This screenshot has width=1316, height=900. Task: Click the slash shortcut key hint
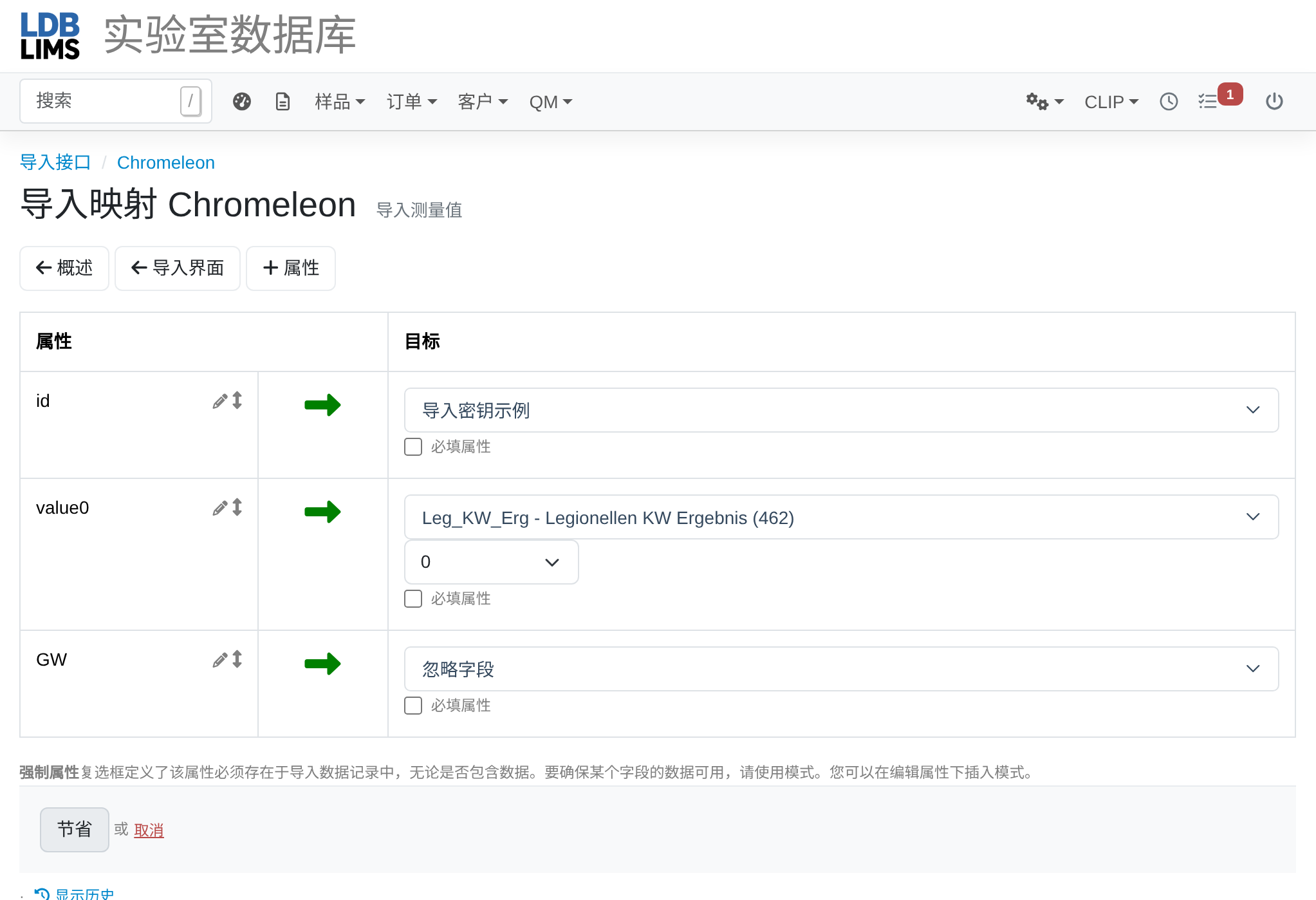[x=190, y=101]
